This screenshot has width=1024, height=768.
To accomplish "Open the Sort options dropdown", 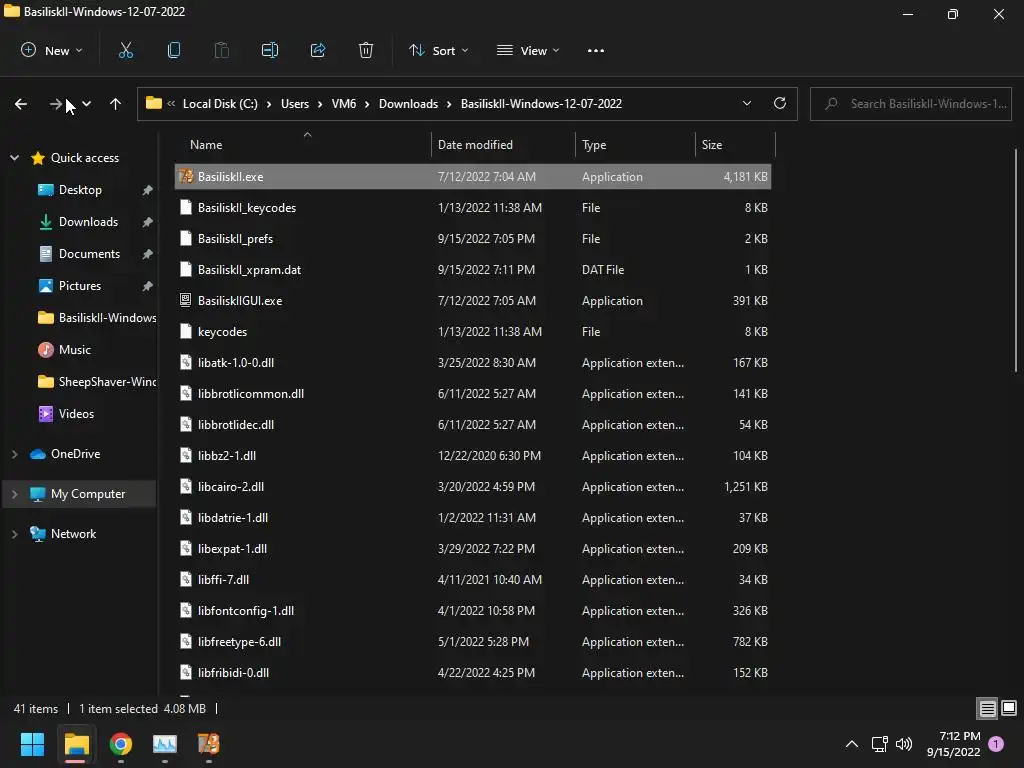I will coord(438,50).
